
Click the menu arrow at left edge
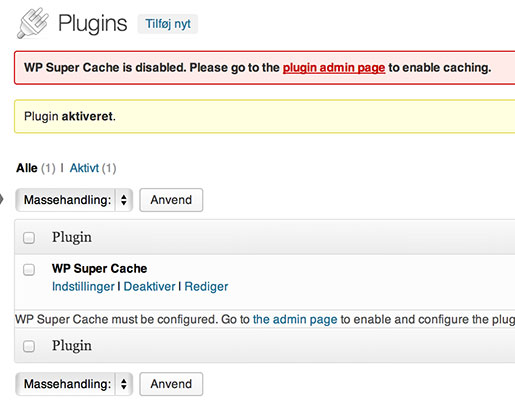point(1,200)
